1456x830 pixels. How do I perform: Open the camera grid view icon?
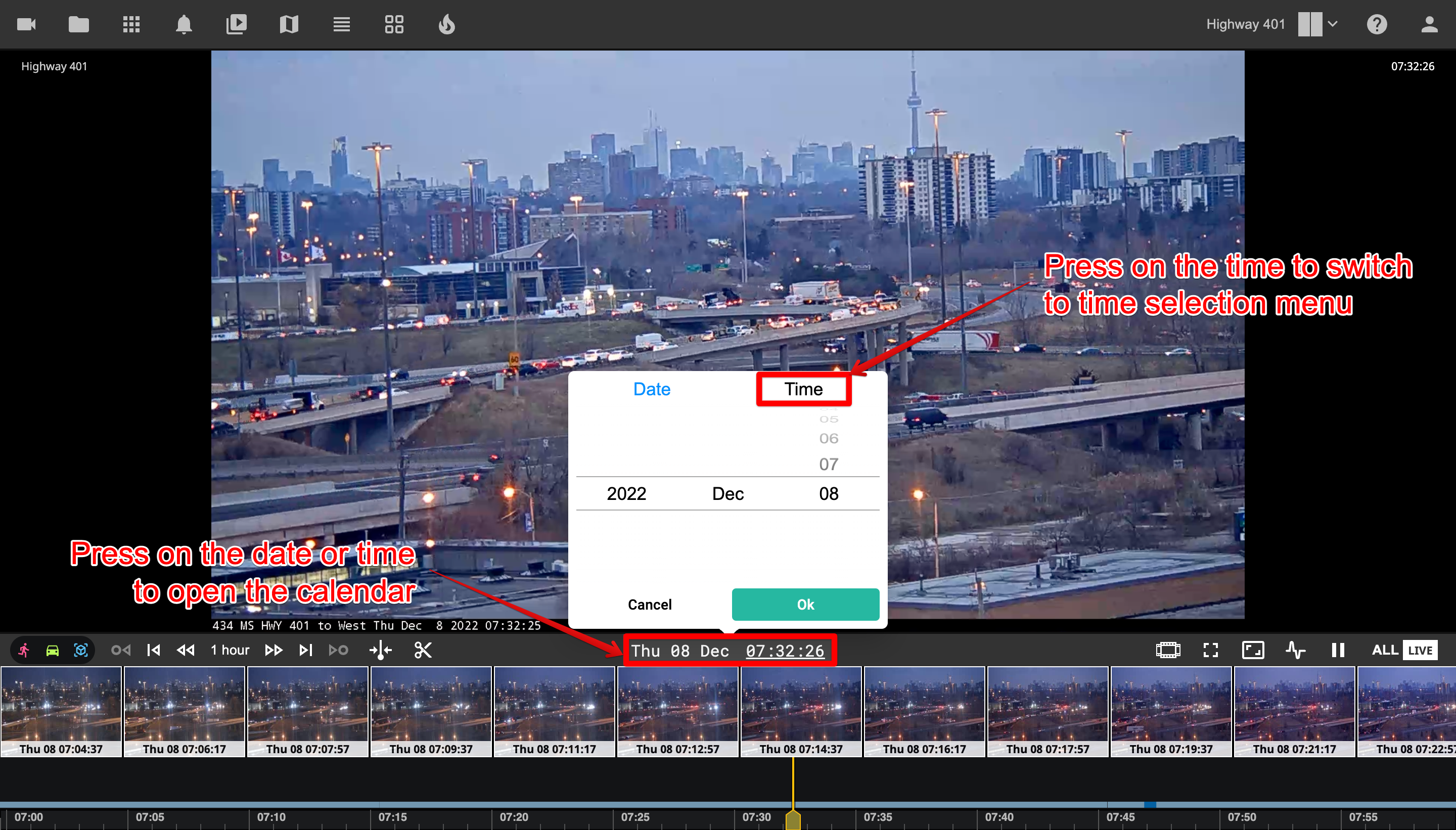point(131,24)
